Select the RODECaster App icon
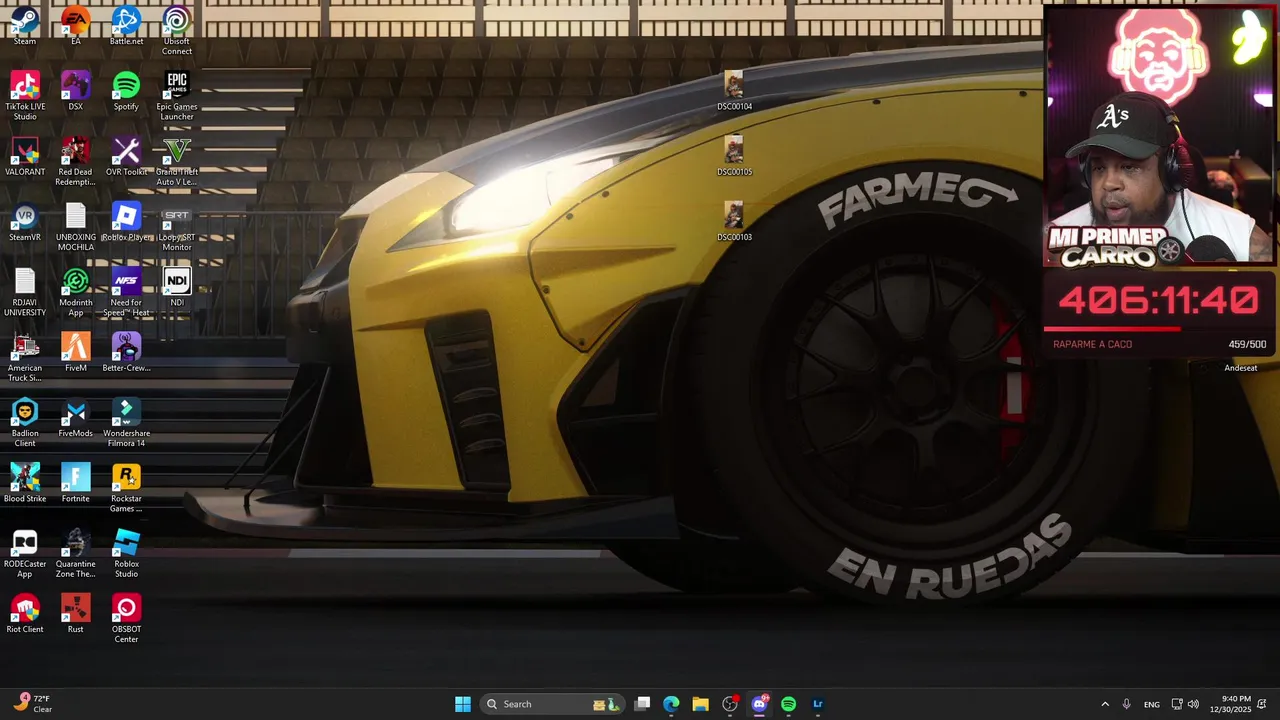This screenshot has height=720, width=1280. click(x=25, y=555)
